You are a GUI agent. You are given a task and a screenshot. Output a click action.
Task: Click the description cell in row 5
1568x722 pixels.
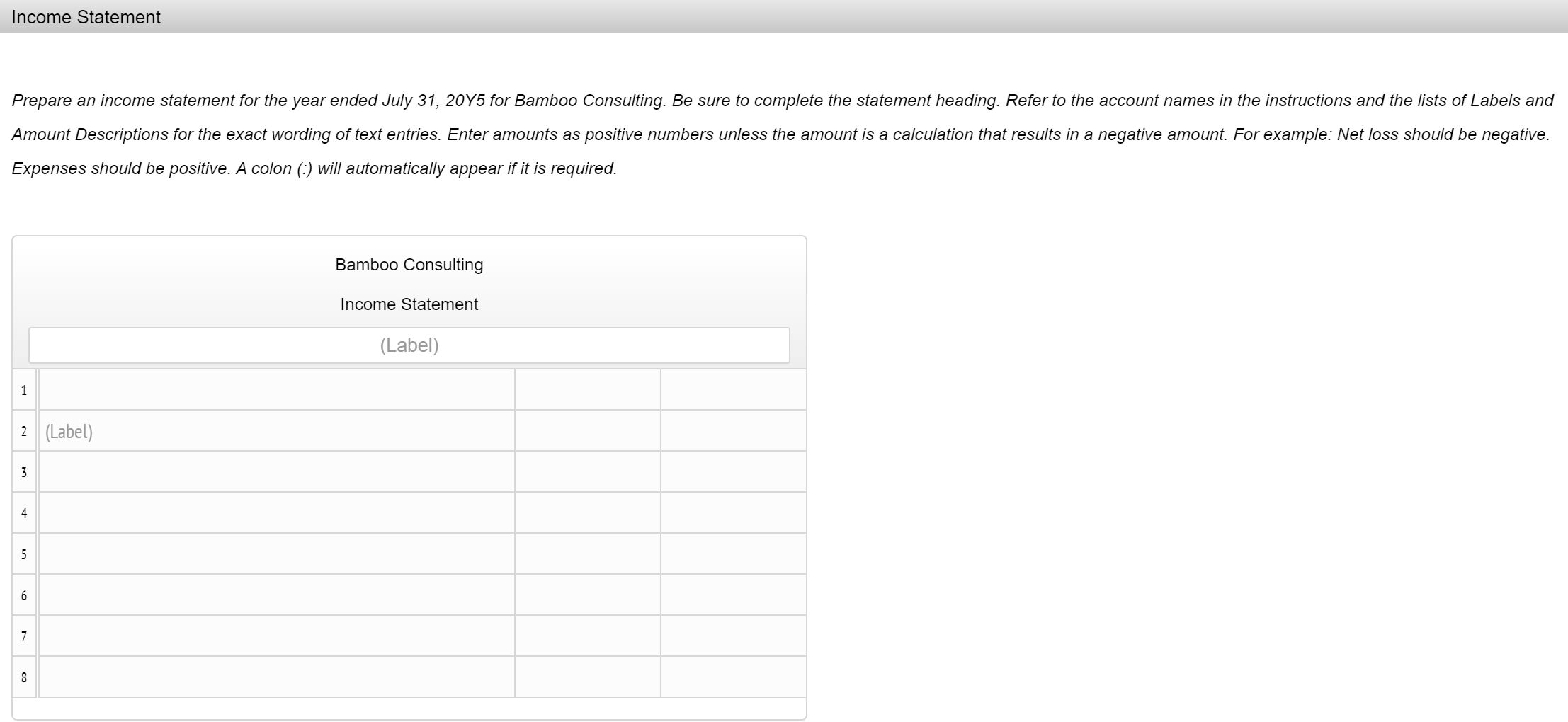tap(276, 554)
